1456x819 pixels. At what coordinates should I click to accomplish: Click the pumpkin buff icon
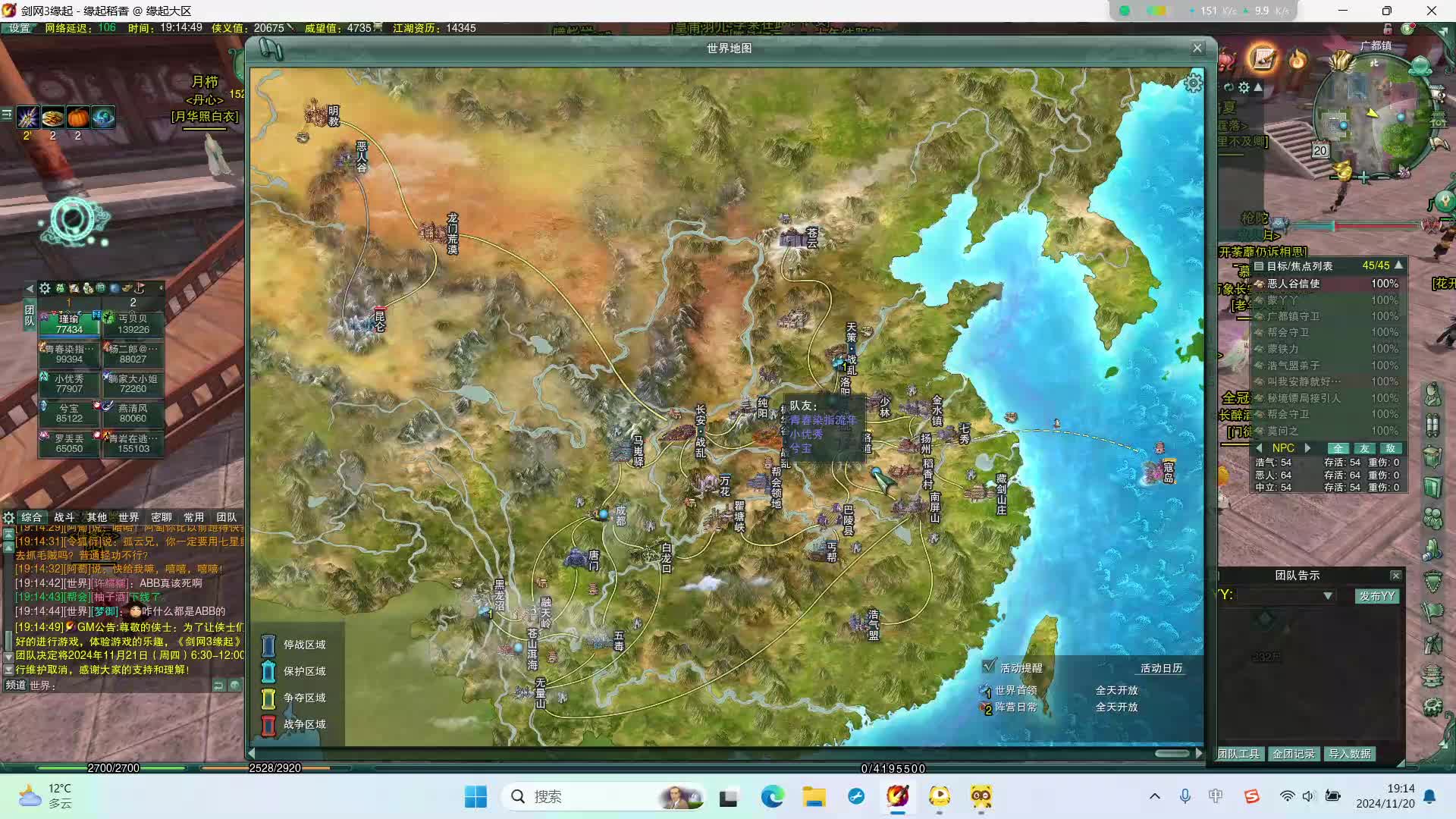click(x=78, y=118)
